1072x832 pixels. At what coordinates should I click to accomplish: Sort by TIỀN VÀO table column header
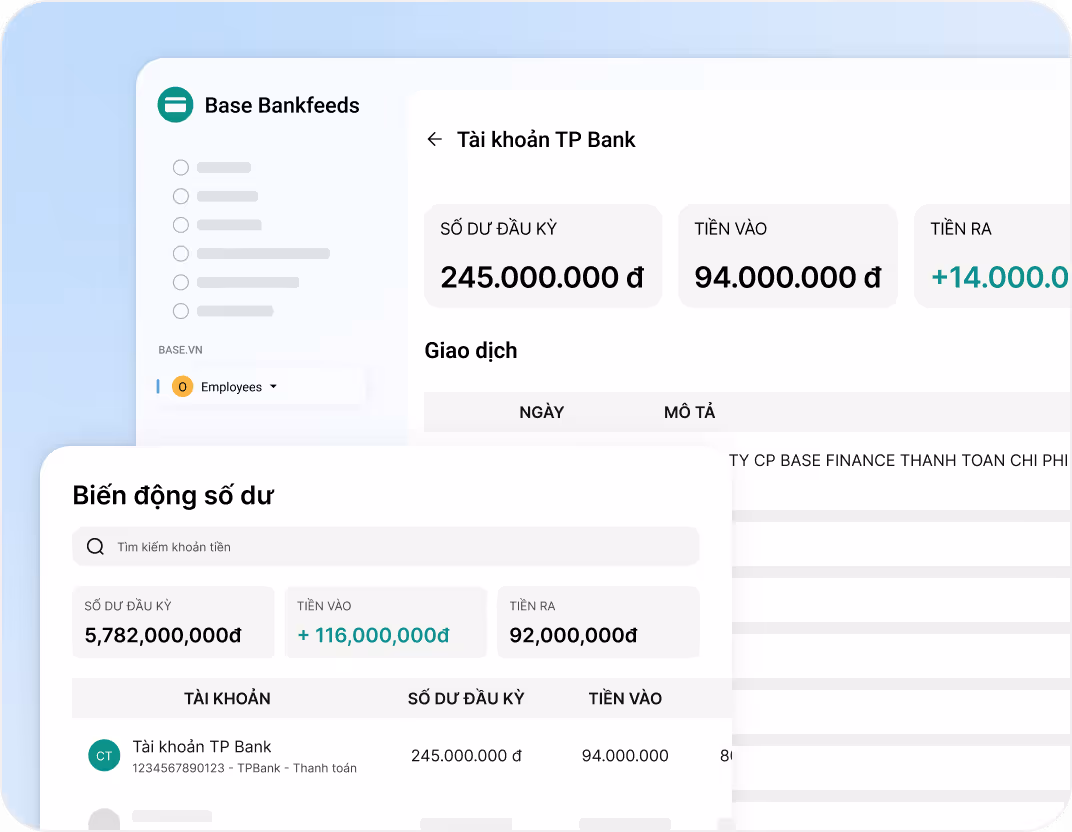point(625,698)
